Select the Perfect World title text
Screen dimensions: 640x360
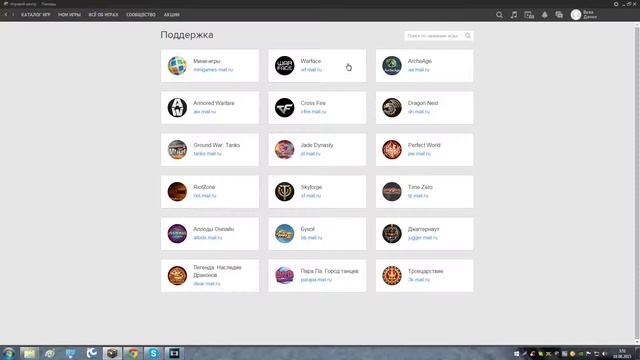(x=424, y=145)
